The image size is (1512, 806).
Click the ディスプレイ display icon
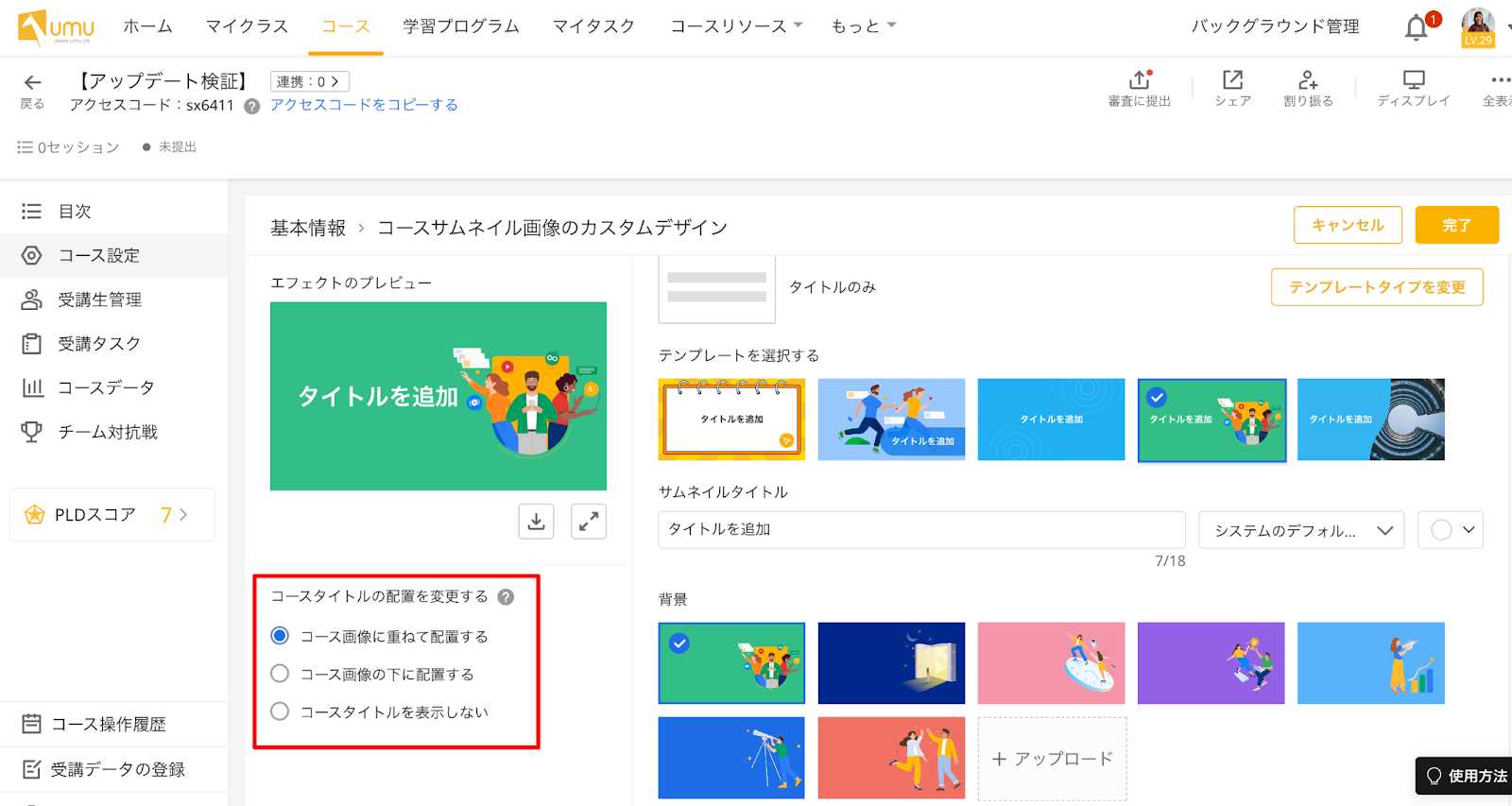[1414, 89]
